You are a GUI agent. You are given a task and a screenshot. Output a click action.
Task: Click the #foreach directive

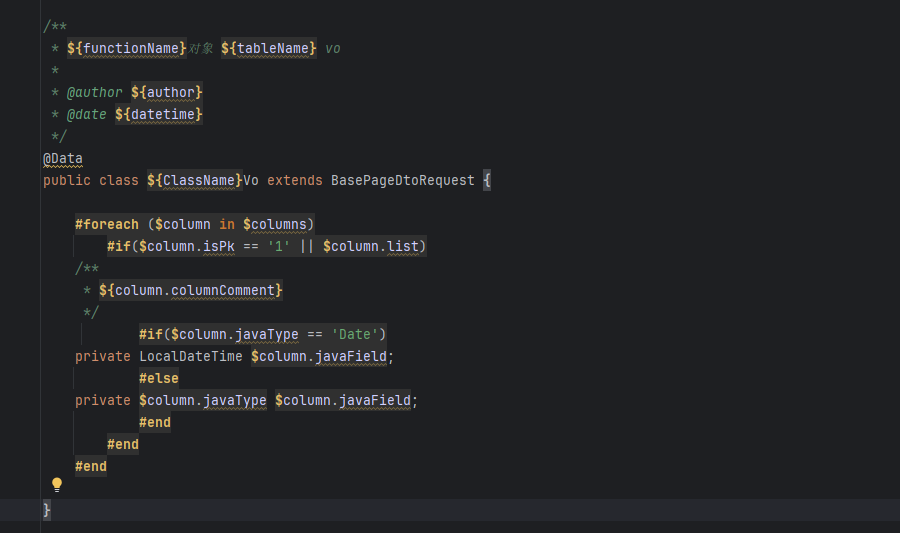[107, 224]
